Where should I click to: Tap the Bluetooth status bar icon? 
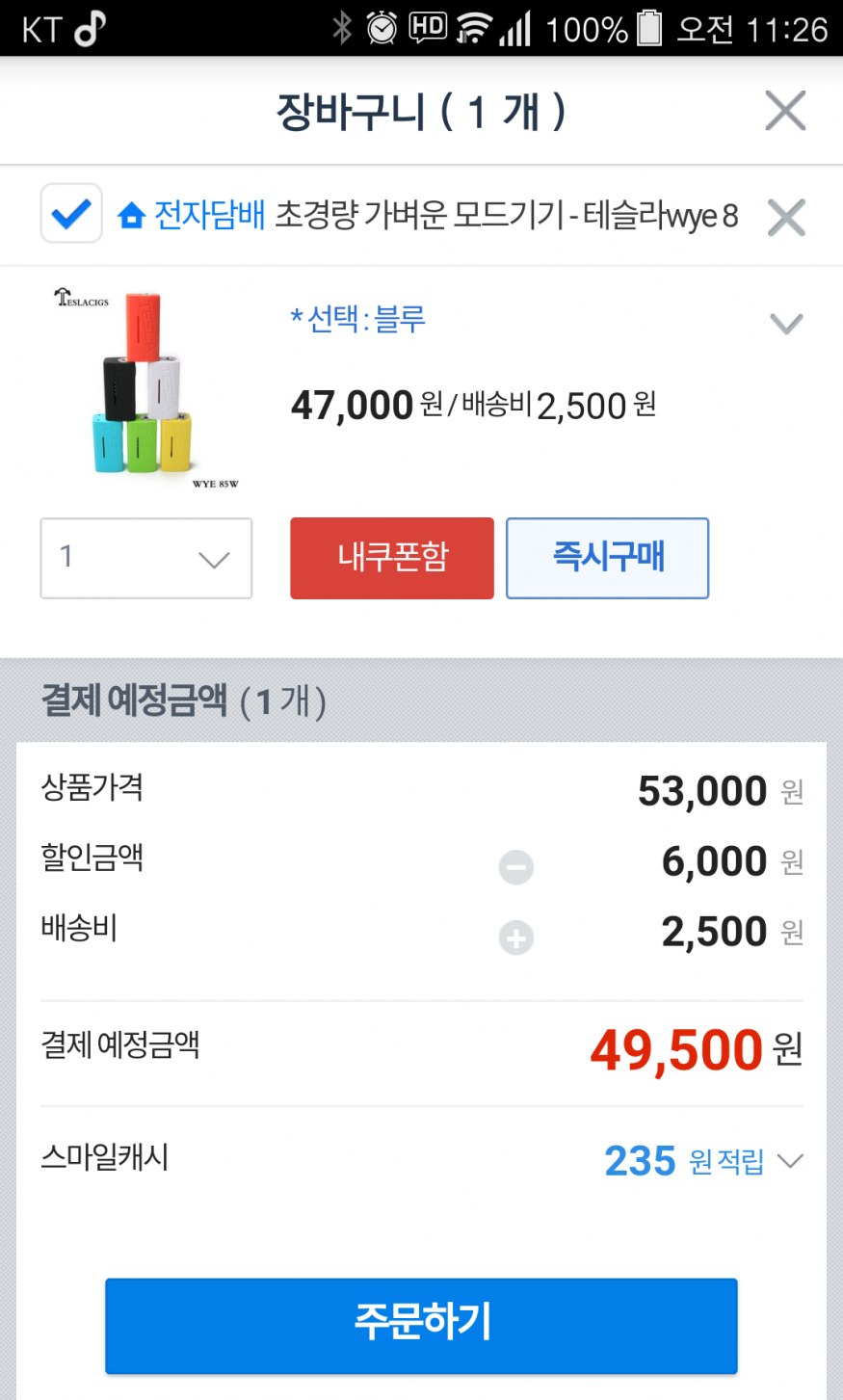pos(342,28)
